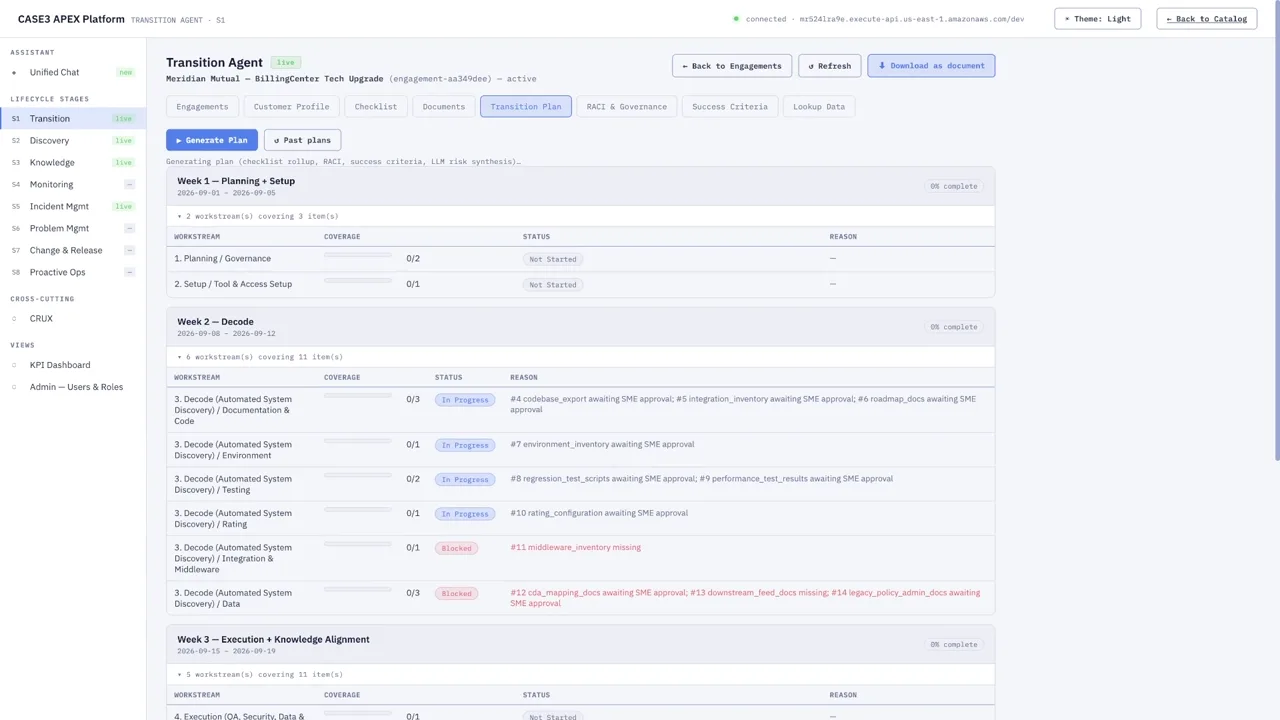Click Week 3's 0% complete badge
Screen dimensions: 1280x720
click(954, 645)
